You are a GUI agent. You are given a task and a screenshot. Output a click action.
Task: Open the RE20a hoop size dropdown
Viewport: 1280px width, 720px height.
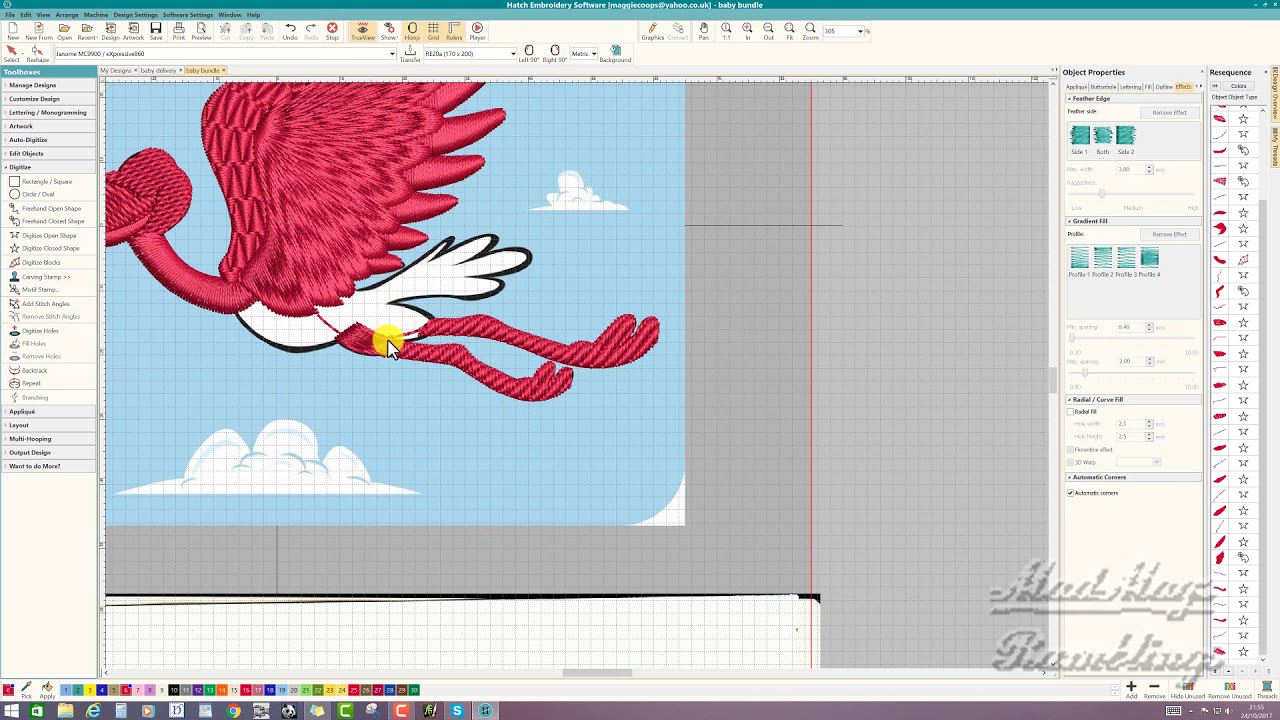tap(513, 53)
